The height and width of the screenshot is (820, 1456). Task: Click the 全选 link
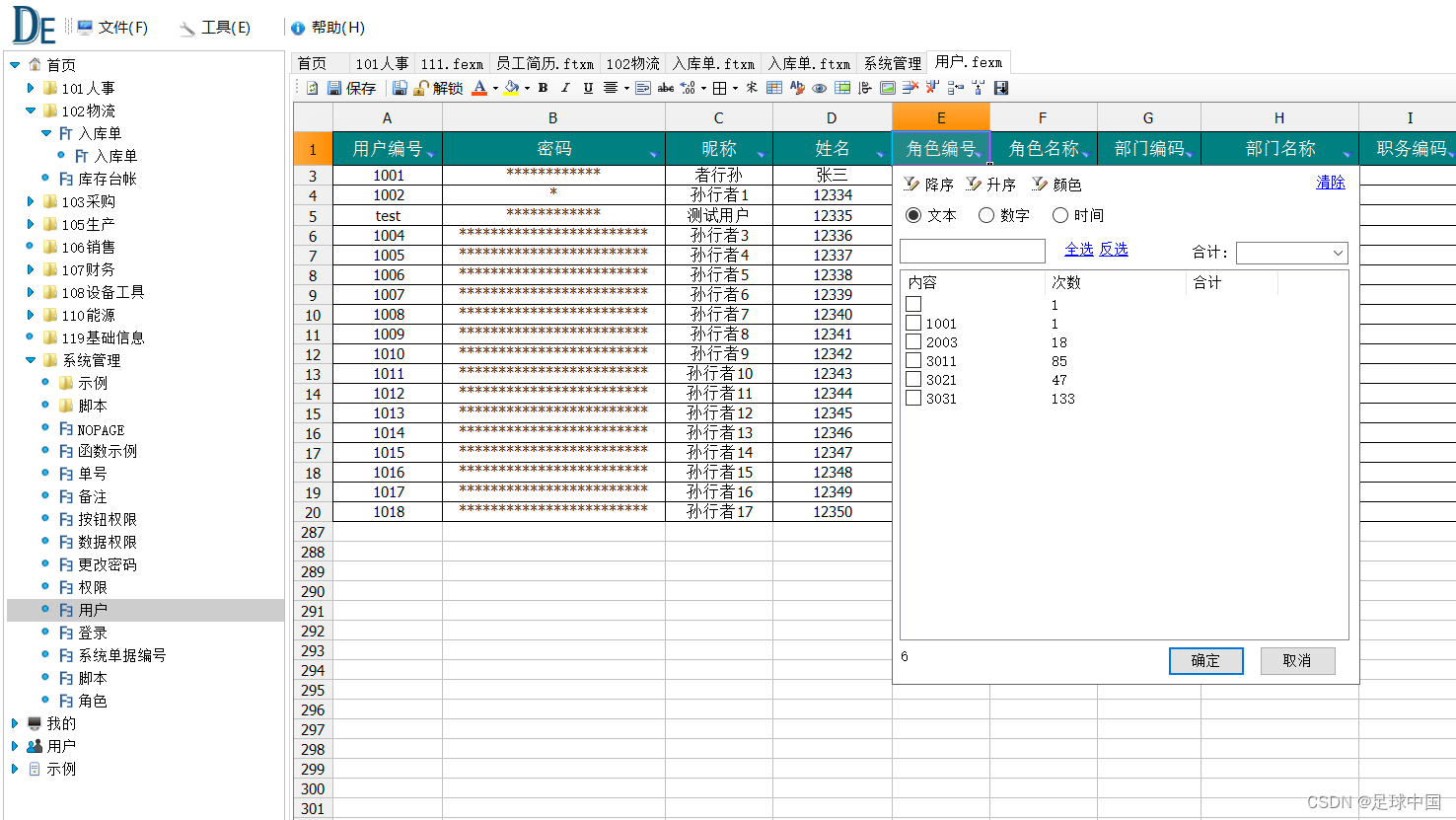coord(1079,250)
